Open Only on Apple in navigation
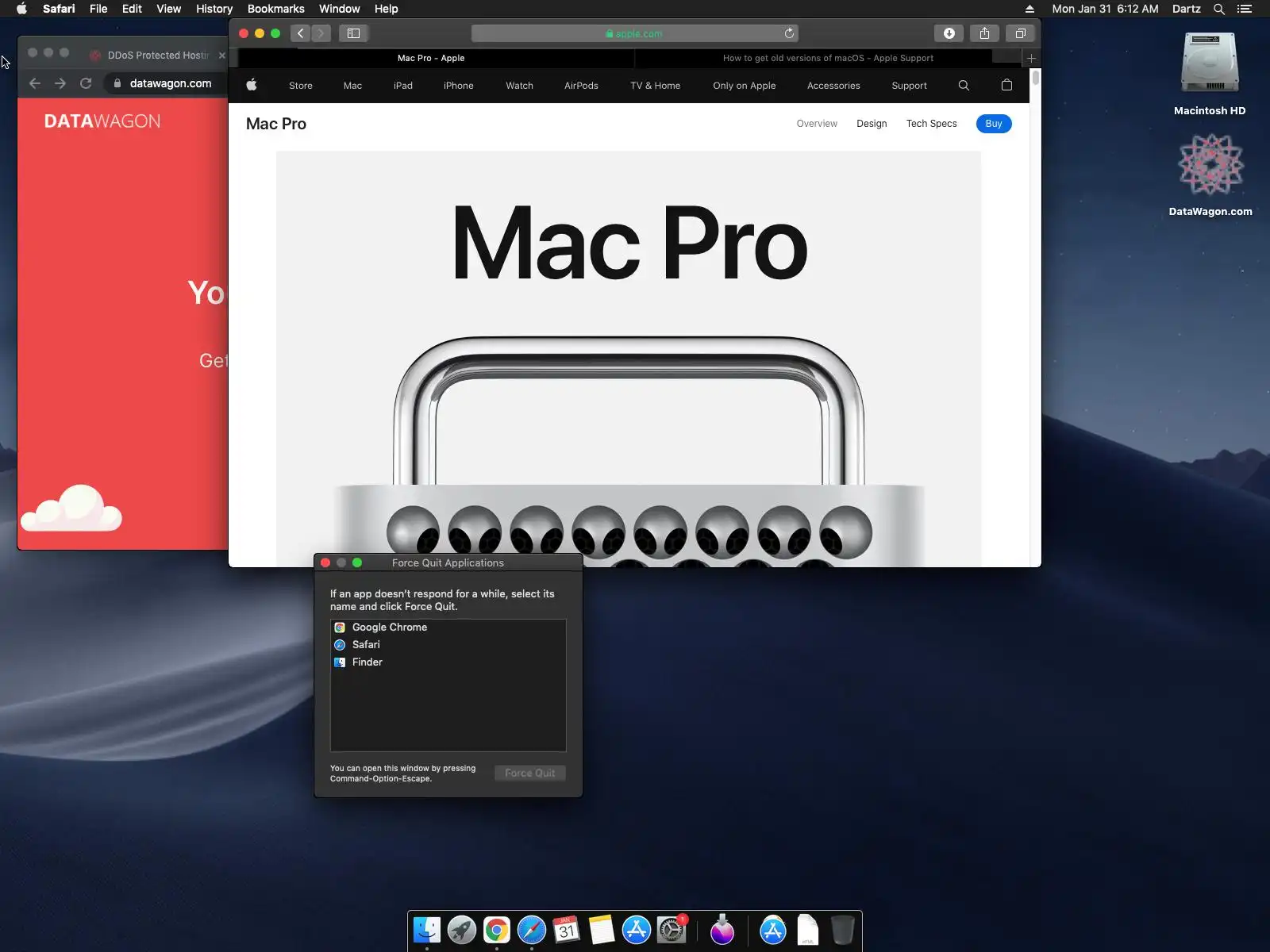This screenshot has width=1270, height=952. coord(745,86)
